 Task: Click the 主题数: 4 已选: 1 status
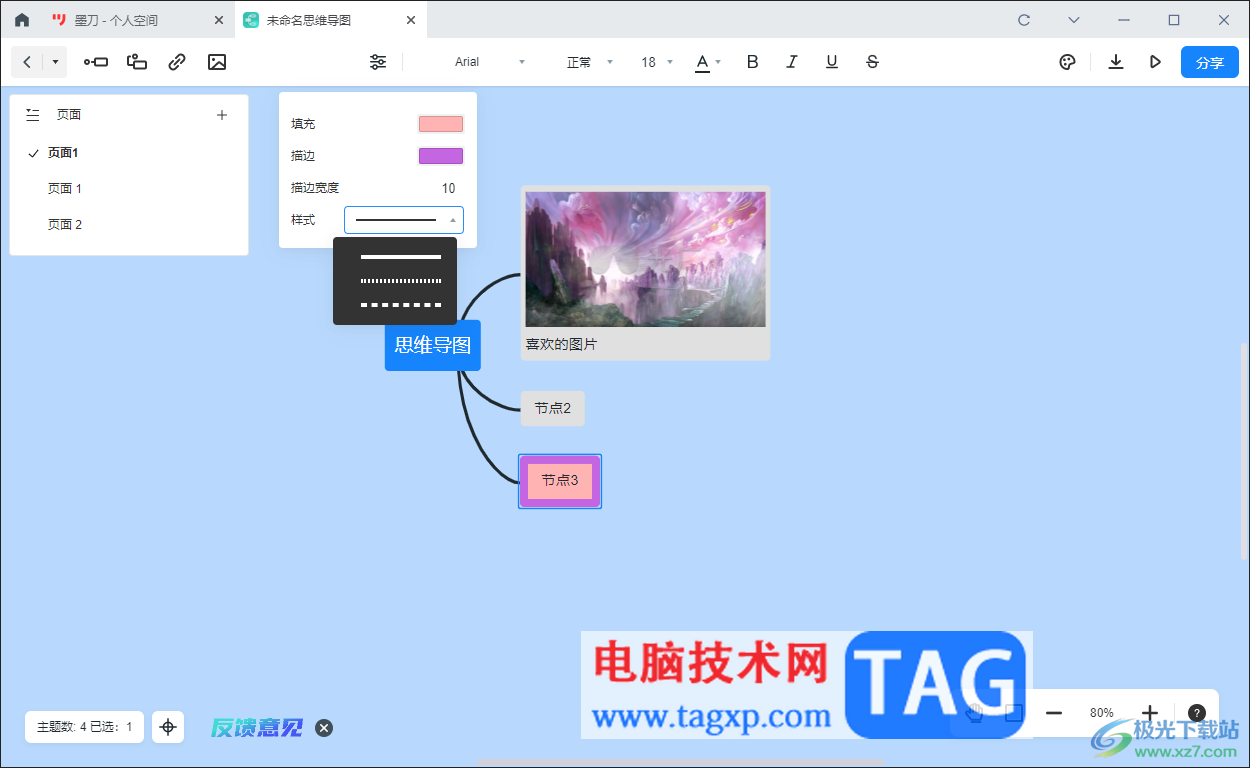click(85, 727)
